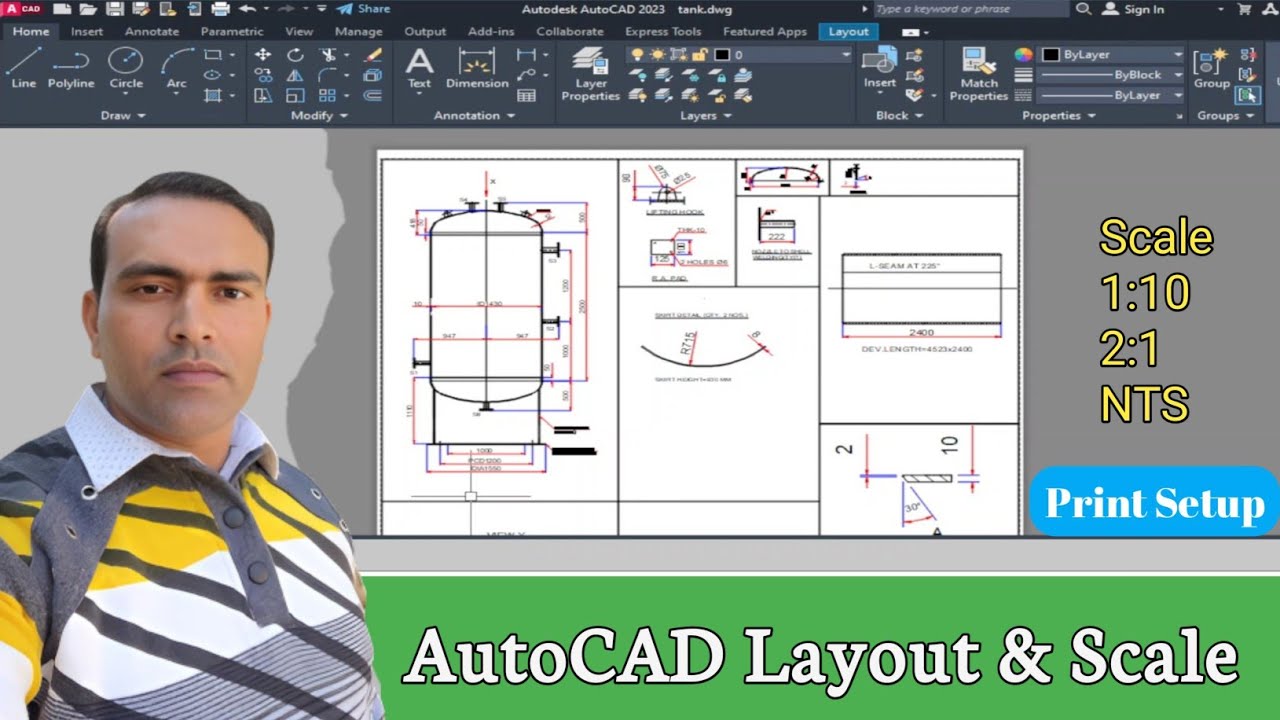Switch to the Parametric tab
1280x720 pixels.
point(232,31)
